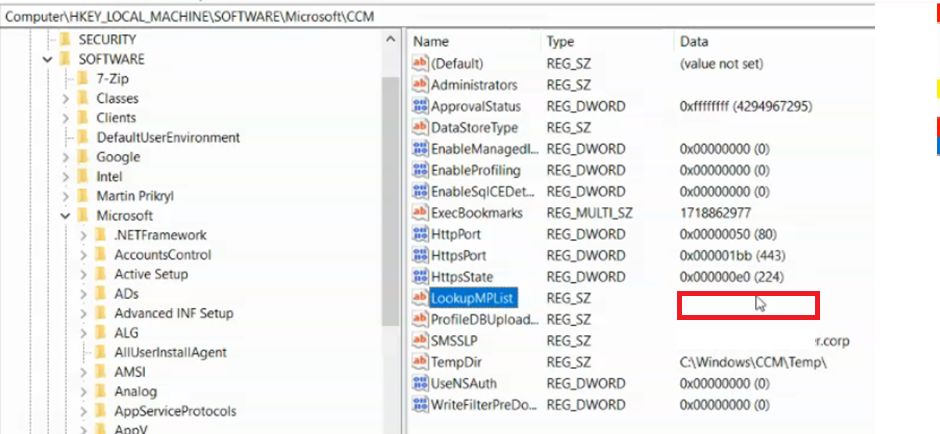Click the Intel folder icon
This screenshot has height=434, width=940.
pyautogui.click(x=83, y=176)
